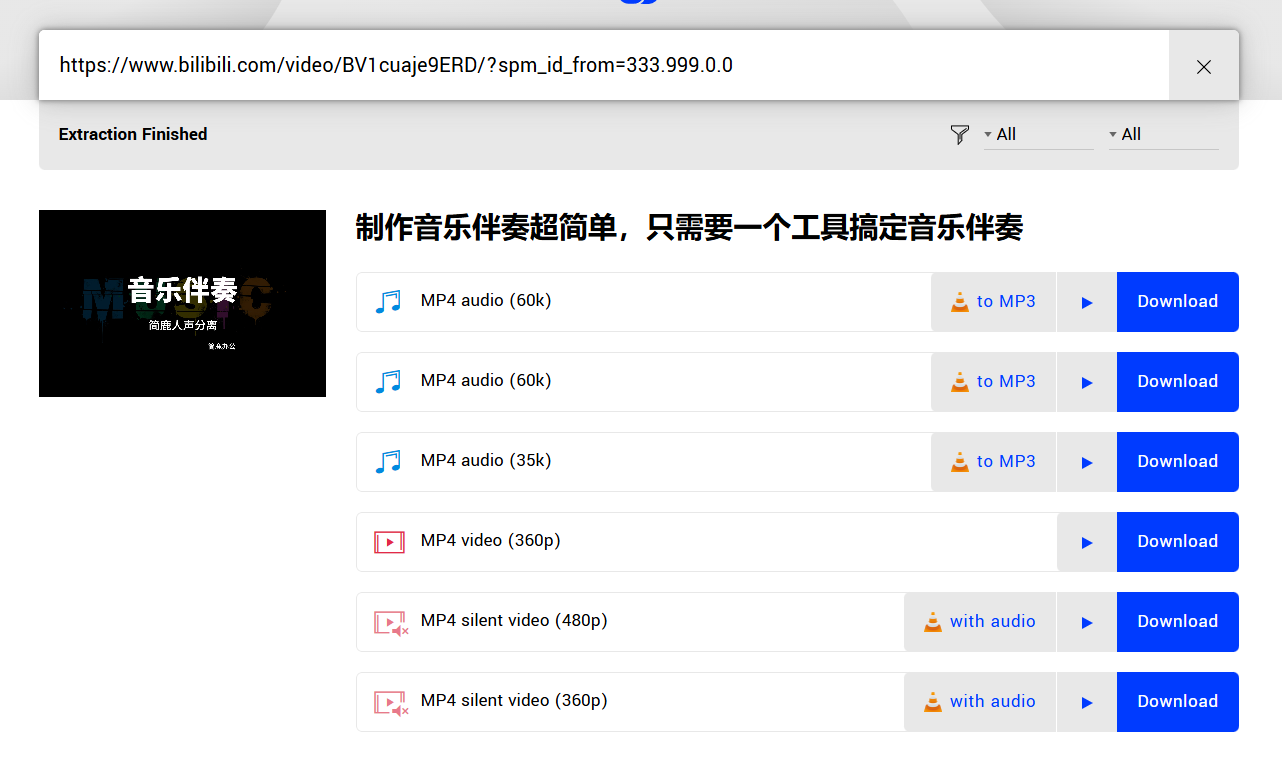Get 480p silent video with audio
This screenshot has height=768, width=1282.
[979, 622]
